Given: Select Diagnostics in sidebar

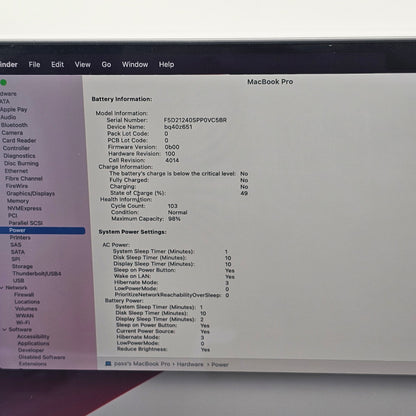Looking at the screenshot, I should pos(19,156).
